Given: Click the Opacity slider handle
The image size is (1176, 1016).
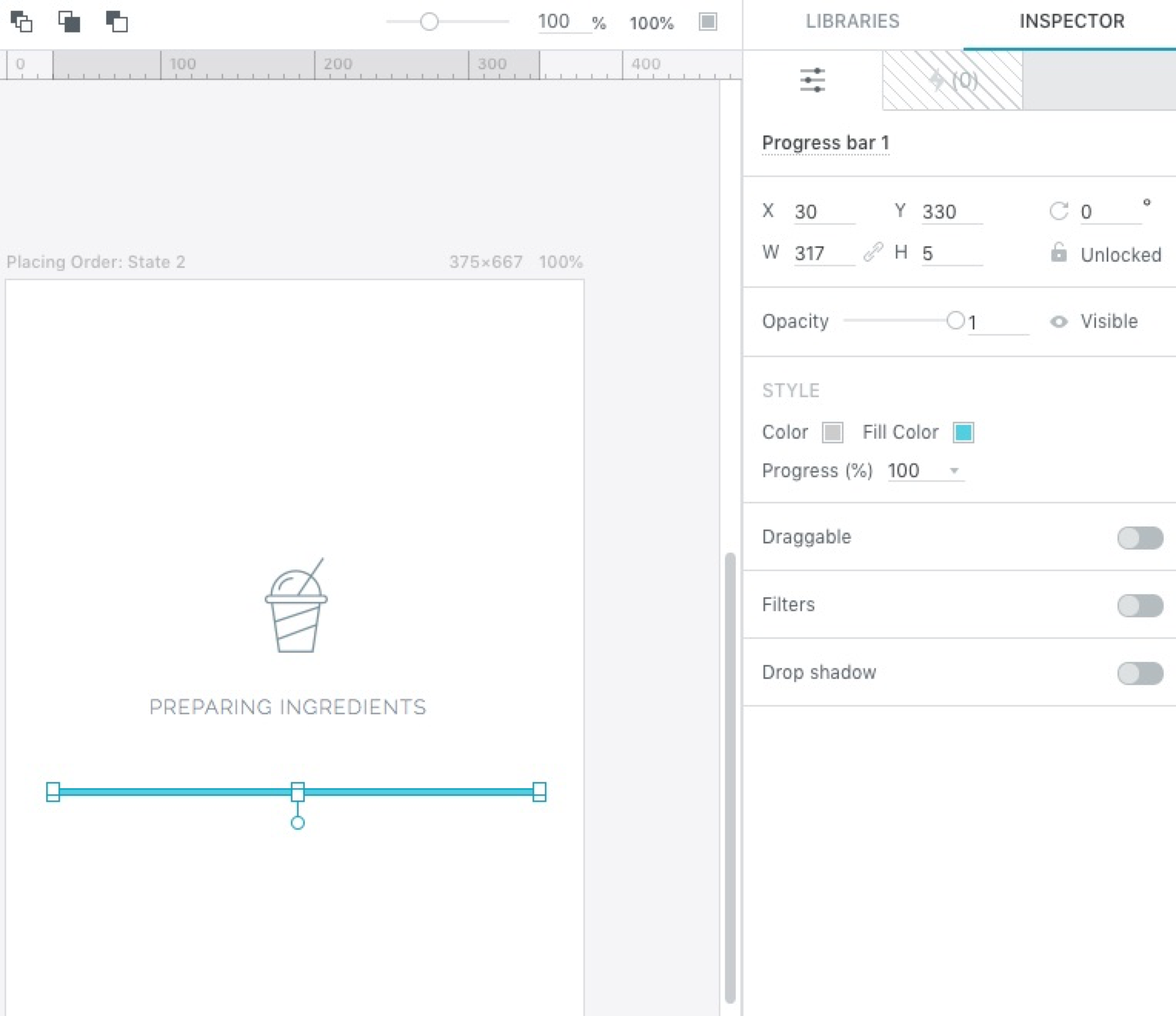Looking at the screenshot, I should pyautogui.click(x=955, y=320).
